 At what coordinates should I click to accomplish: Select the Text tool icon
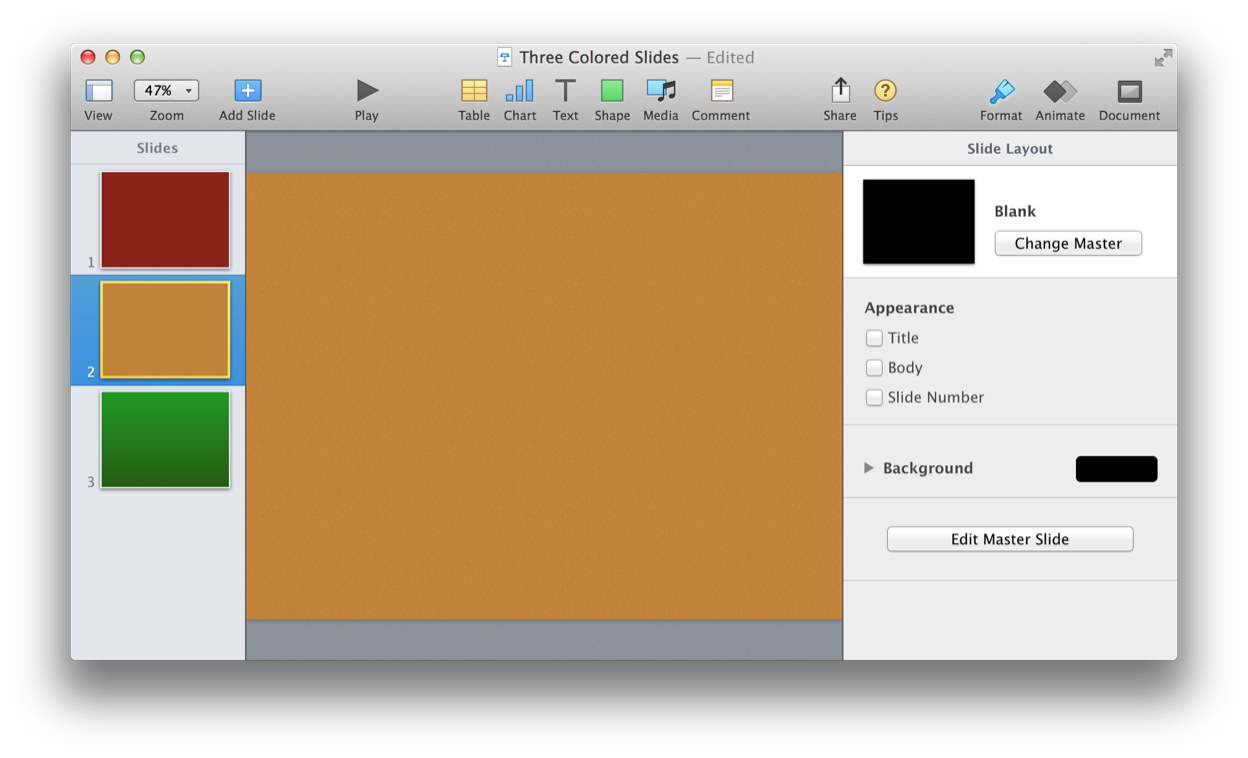tap(565, 91)
